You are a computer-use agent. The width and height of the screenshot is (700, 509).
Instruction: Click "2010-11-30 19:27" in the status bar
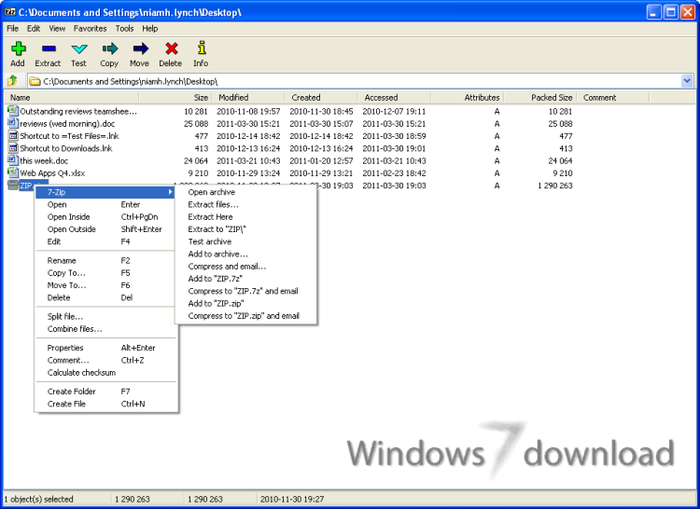(x=292, y=499)
